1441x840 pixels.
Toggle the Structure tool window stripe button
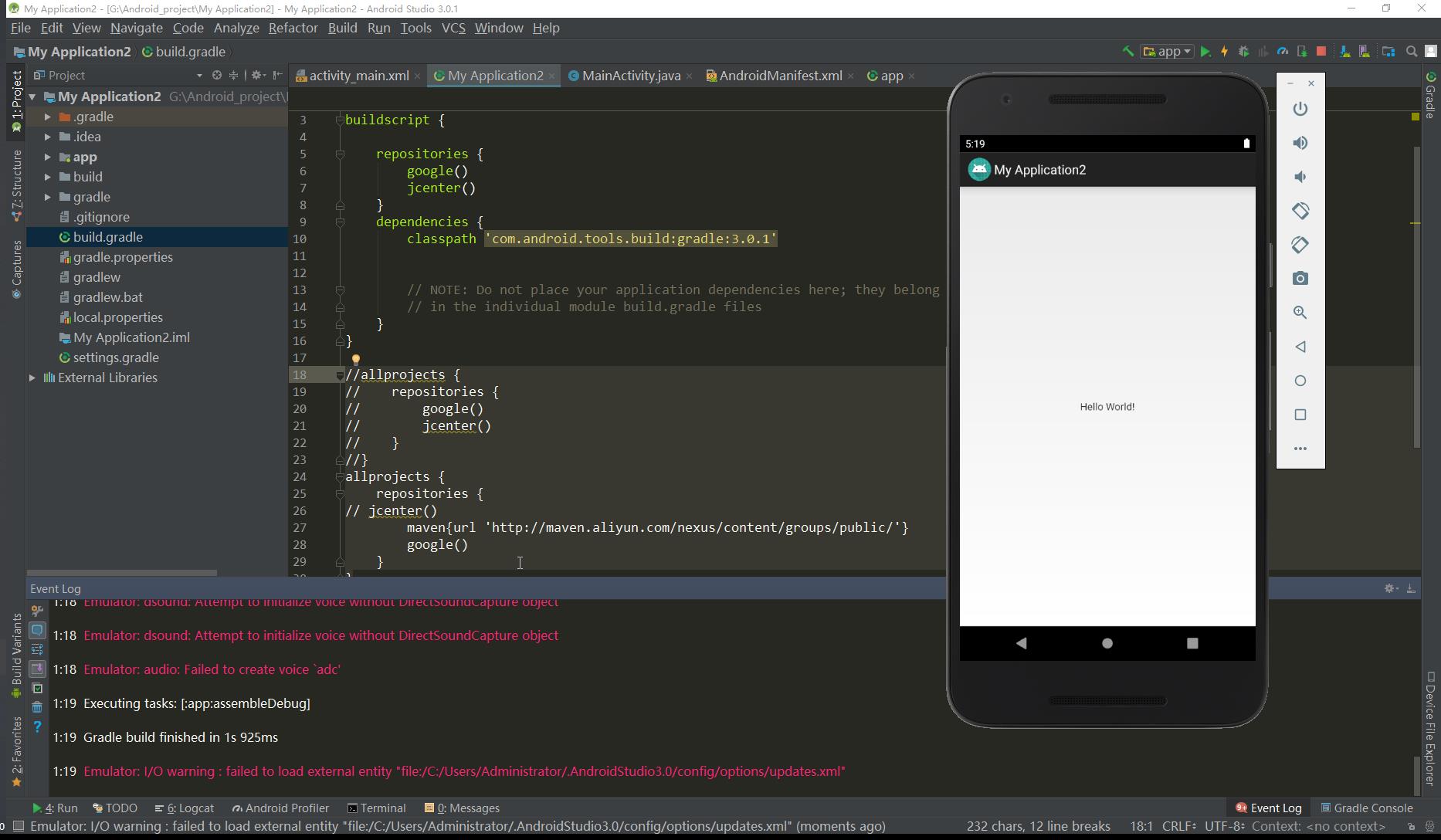(x=16, y=185)
